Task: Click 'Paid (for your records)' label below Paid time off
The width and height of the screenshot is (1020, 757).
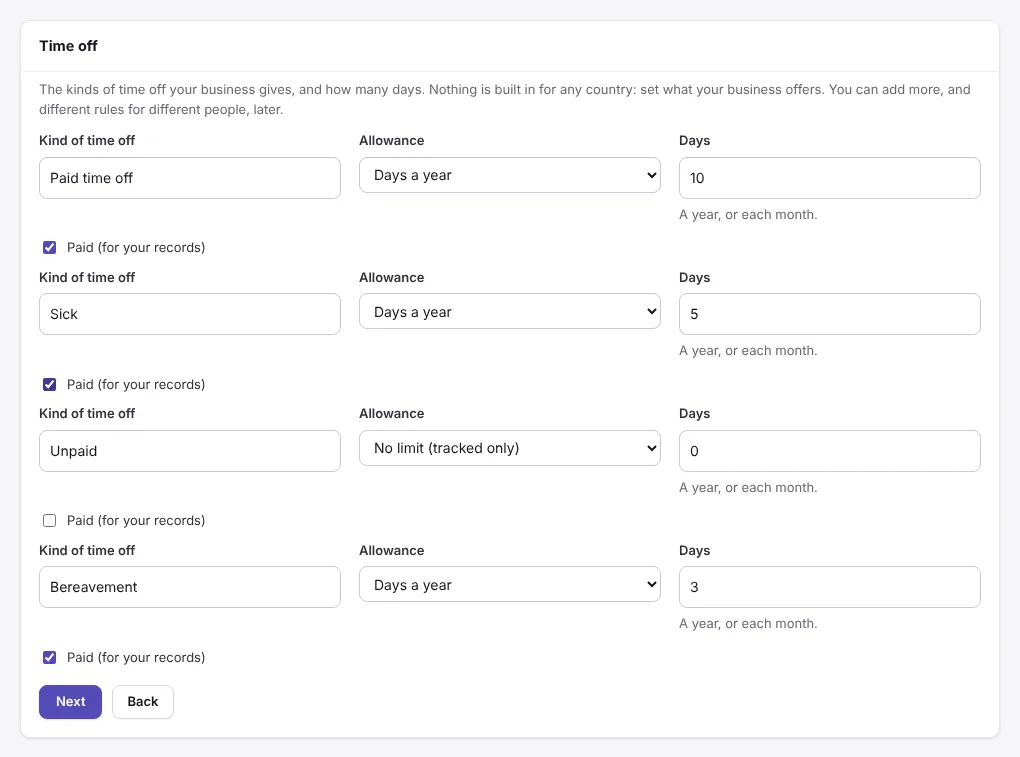Action: [x=136, y=248]
